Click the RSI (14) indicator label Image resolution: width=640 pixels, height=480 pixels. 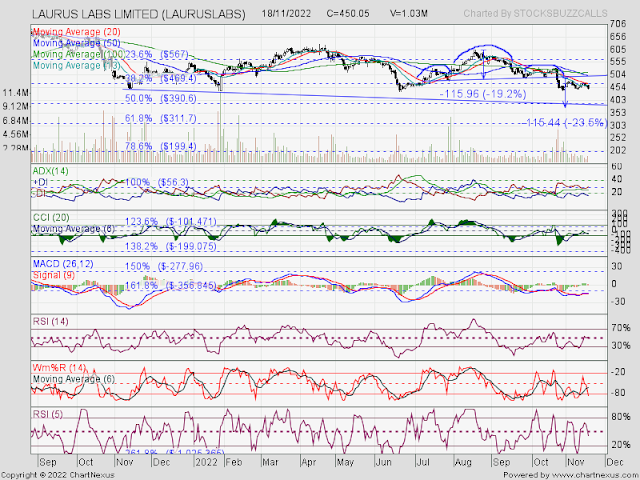(50, 322)
